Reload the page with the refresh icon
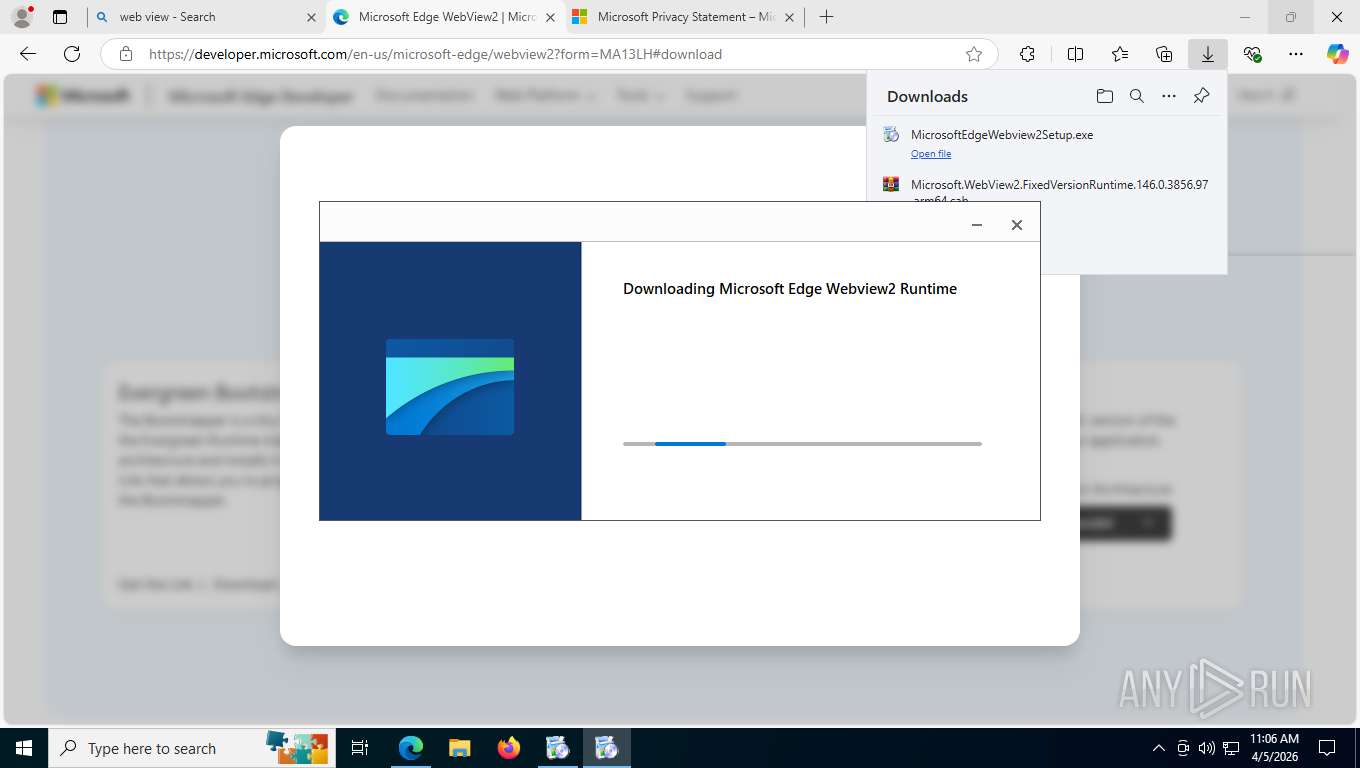Image resolution: width=1360 pixels, height=768 pixels. click(72, 54)
